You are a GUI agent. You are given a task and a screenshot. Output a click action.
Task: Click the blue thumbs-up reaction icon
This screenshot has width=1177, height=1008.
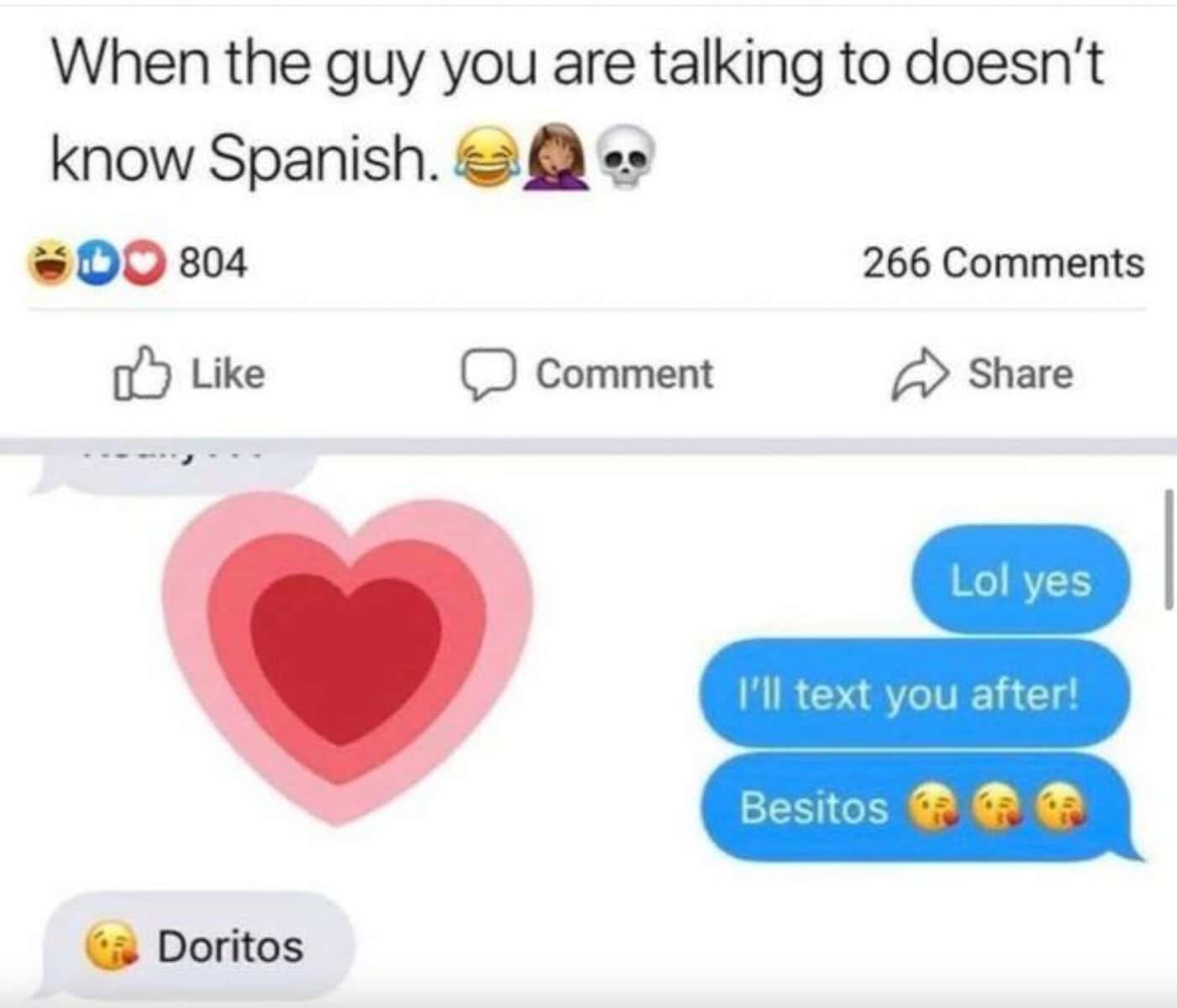97,263
